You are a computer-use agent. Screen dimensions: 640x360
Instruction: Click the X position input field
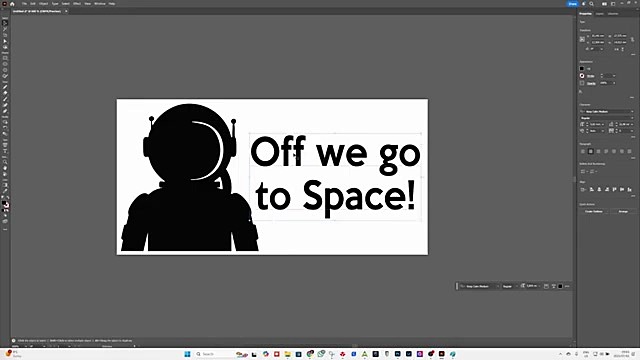[x=598, y=36]
